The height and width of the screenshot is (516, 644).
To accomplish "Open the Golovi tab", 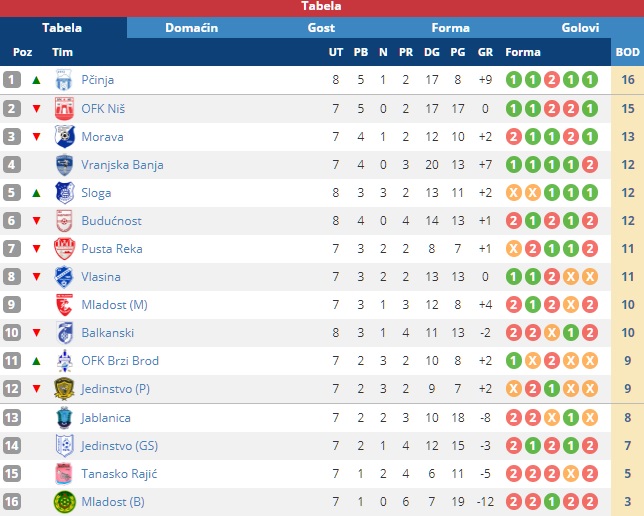I will (x=580, y=28).
